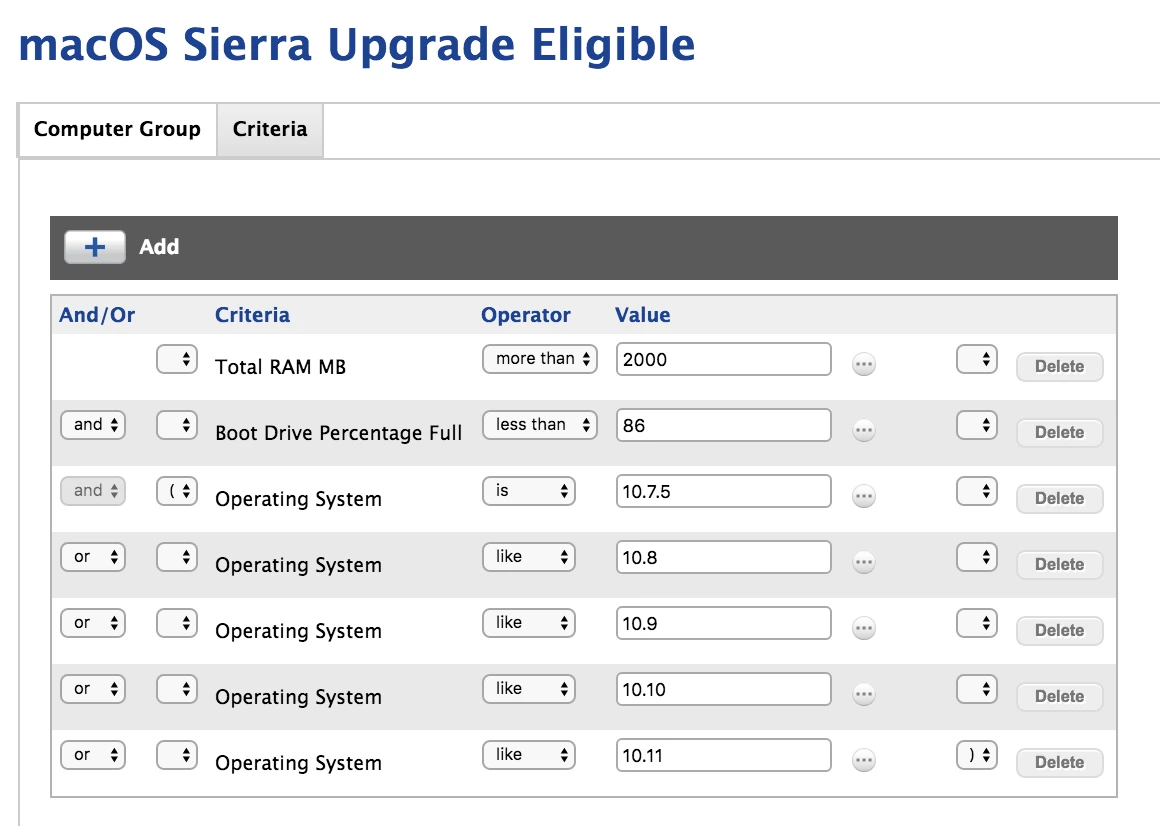Open browse ellipsis for the 10.10 value
This screenshot has width=1160, height=826.
tap(863, 694)
